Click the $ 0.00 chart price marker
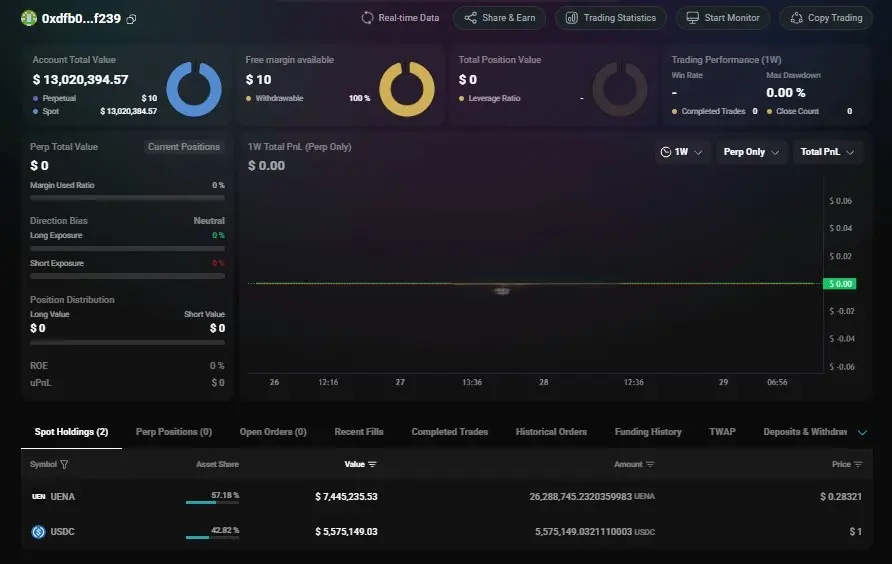892x564 pixels. (840, 283)
